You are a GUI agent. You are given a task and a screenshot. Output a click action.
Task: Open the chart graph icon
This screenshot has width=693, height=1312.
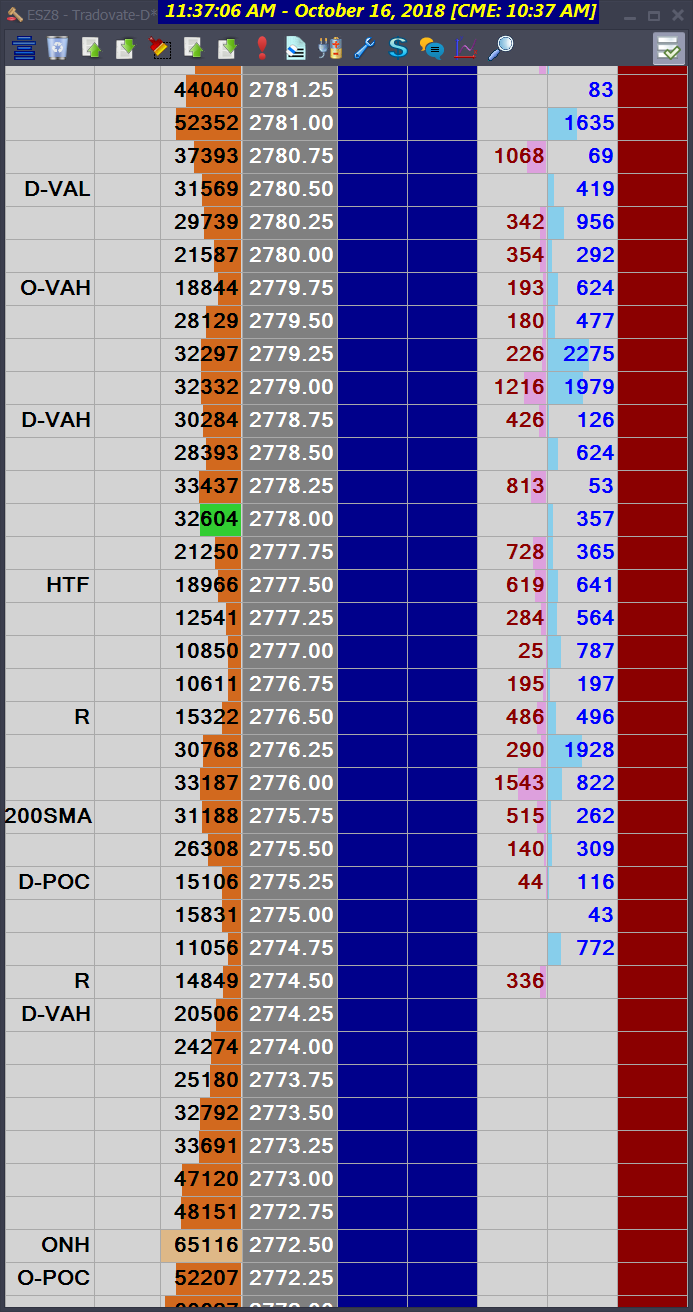click(x=466, y=47)
